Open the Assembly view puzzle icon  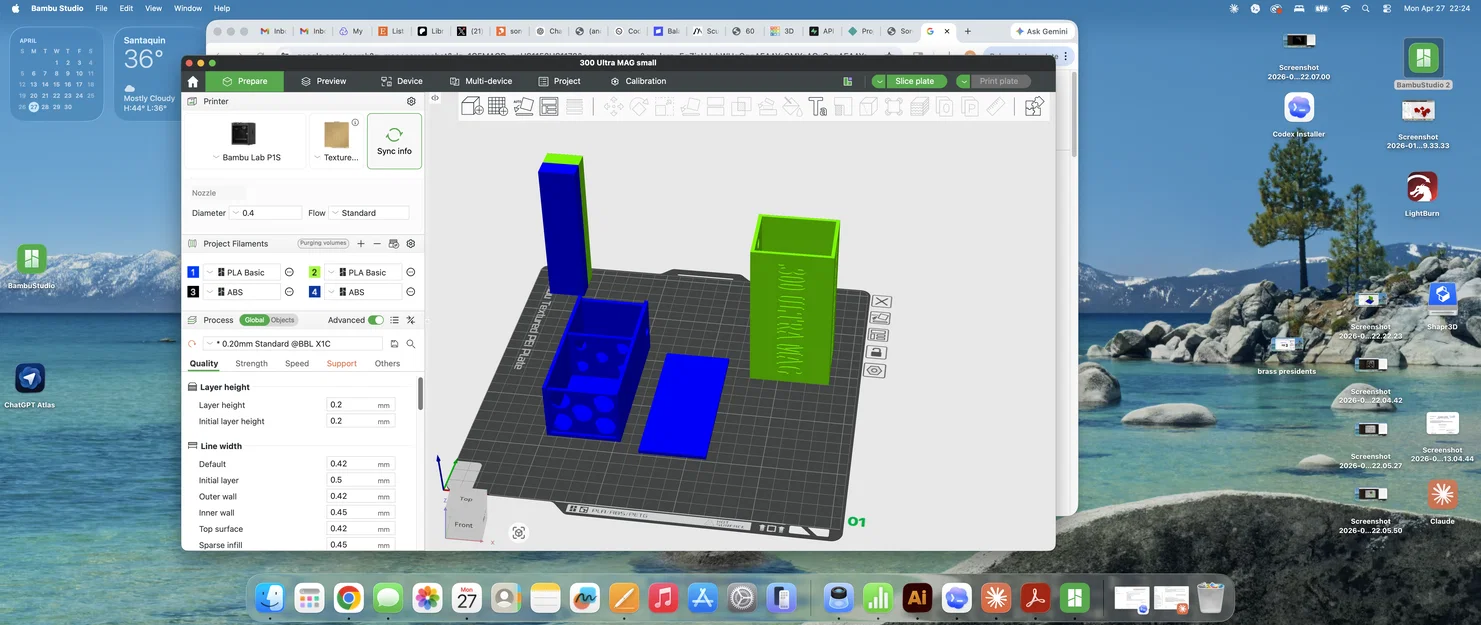coord(1034,106)
